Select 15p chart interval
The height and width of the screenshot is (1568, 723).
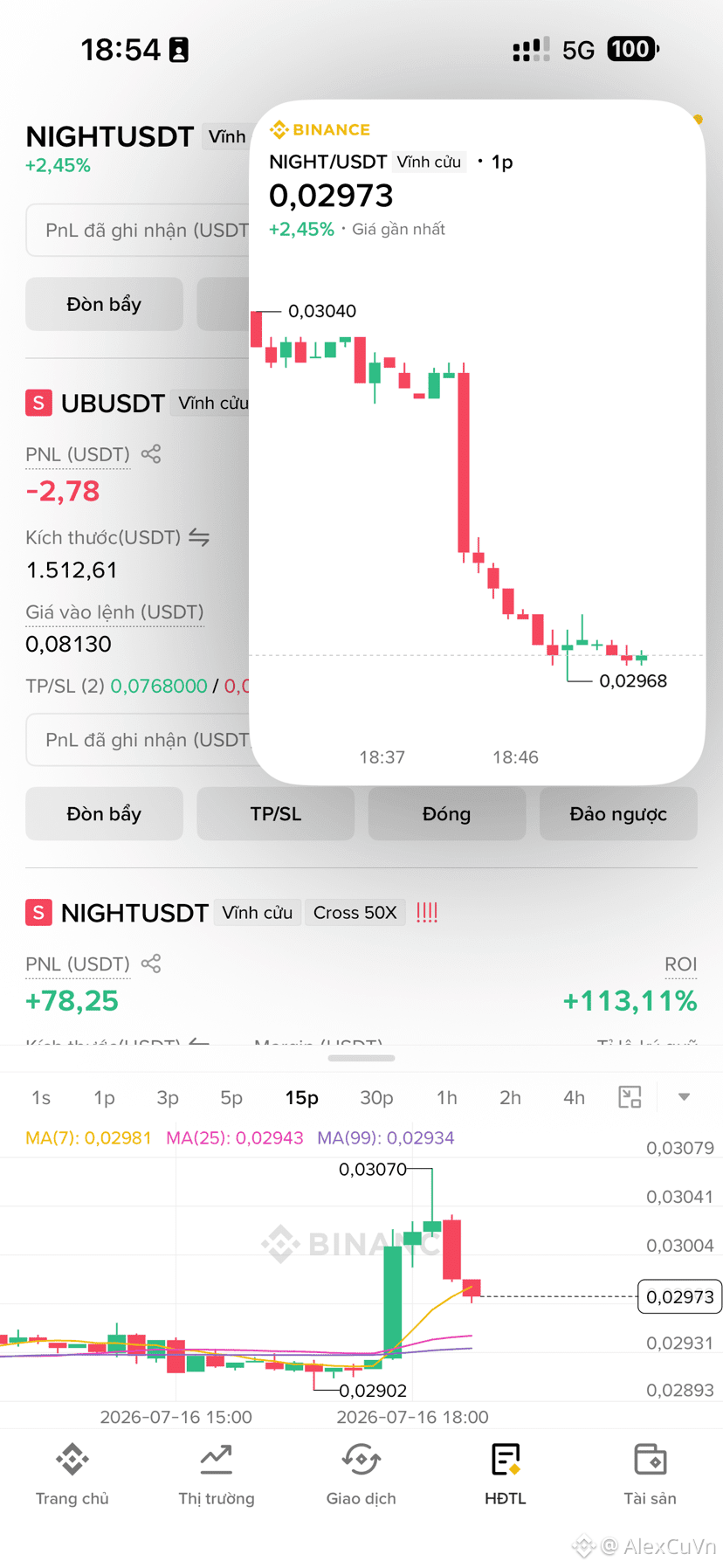point(301,1097)
